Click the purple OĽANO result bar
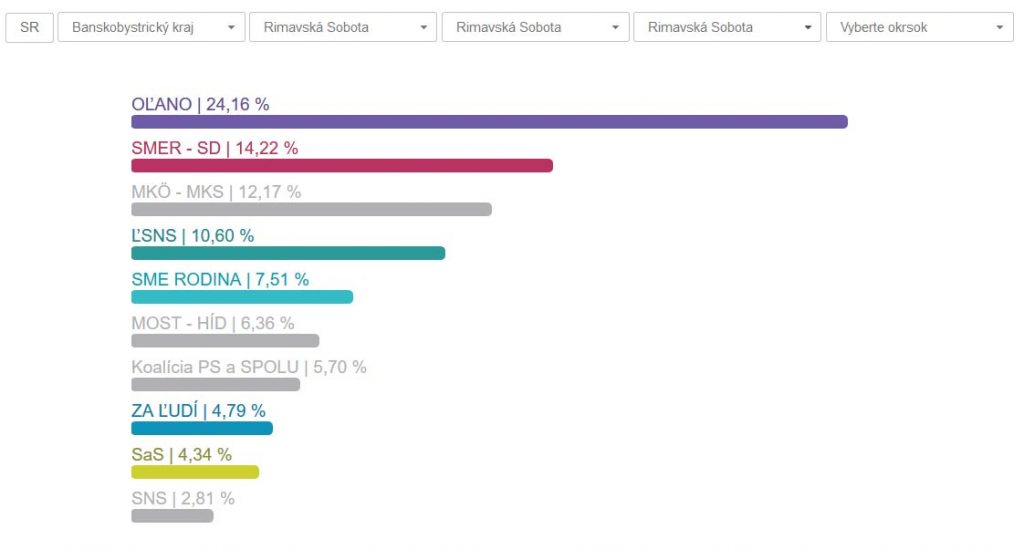Image resolution: width=1024 pixels, height=550 pixels. click(489, 122)
